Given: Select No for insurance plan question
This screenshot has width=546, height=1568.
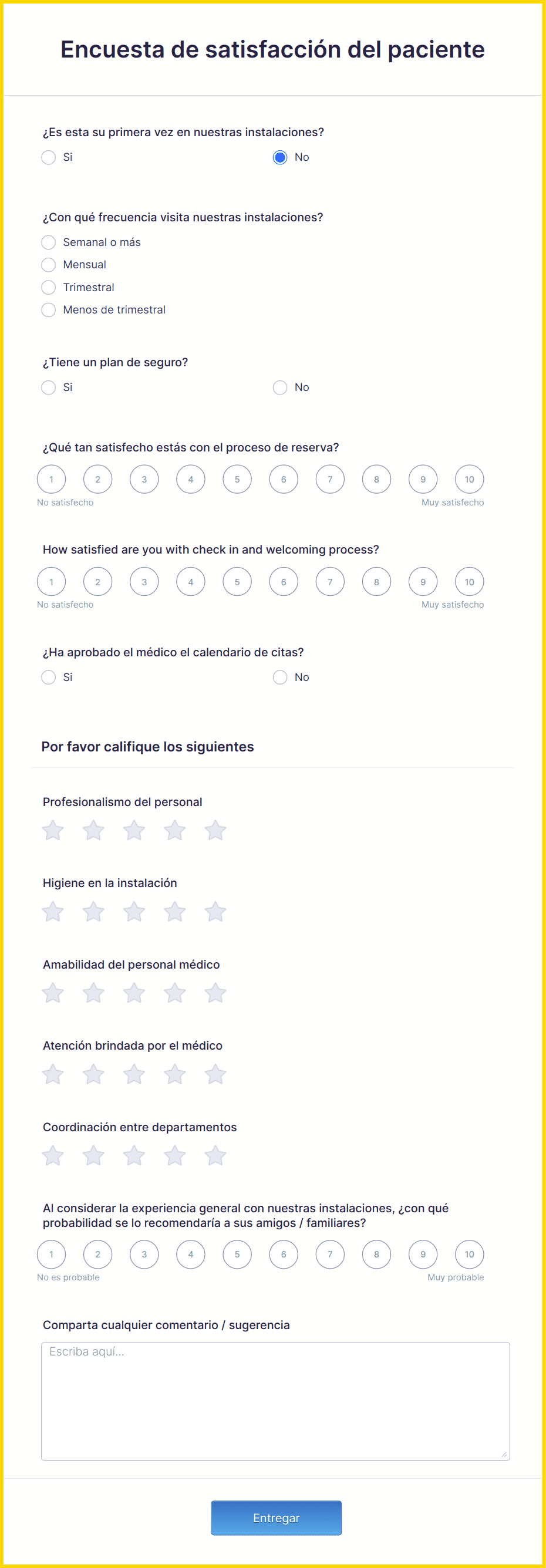Looking at the screenshot, I should 280,387.
